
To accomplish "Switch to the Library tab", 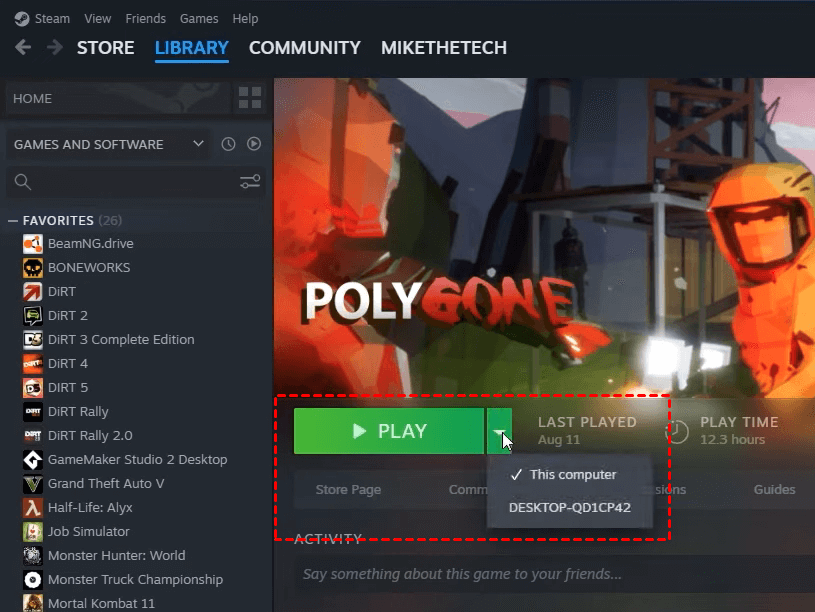I will click(x=192, y=48).
